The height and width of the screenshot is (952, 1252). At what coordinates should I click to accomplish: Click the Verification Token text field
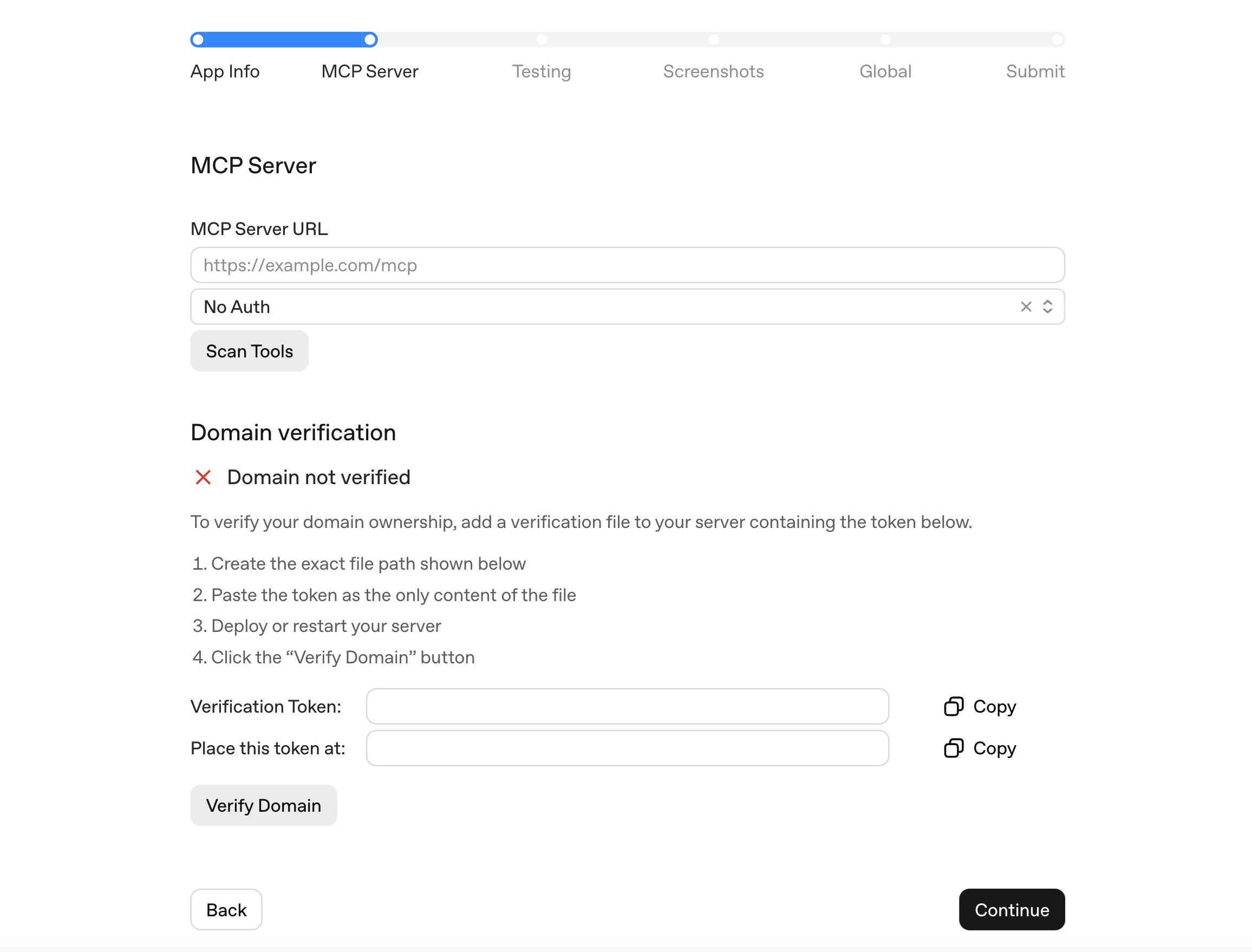coord(627,706)
